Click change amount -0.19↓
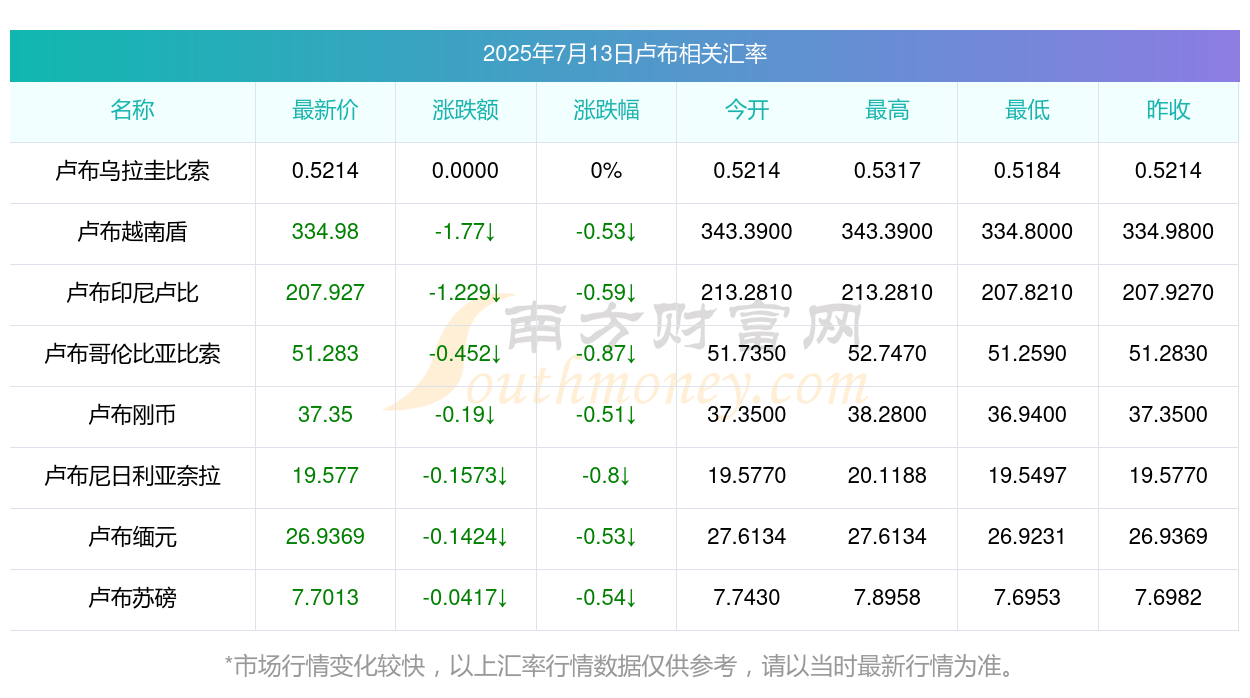Screen dimensions: 1250x698 coord(466,415)
